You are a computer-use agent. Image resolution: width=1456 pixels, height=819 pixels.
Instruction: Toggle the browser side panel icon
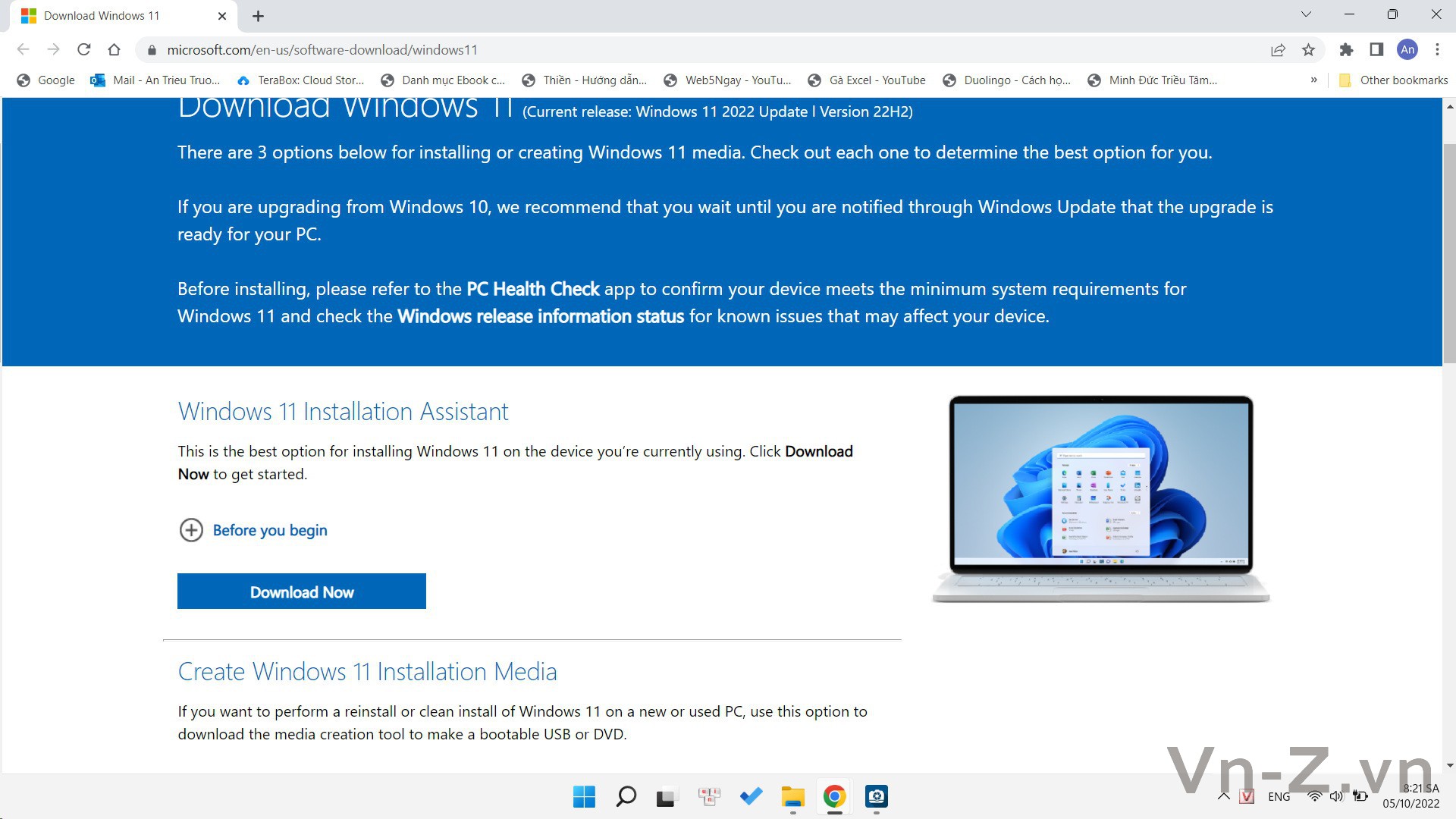(1376, 50)
